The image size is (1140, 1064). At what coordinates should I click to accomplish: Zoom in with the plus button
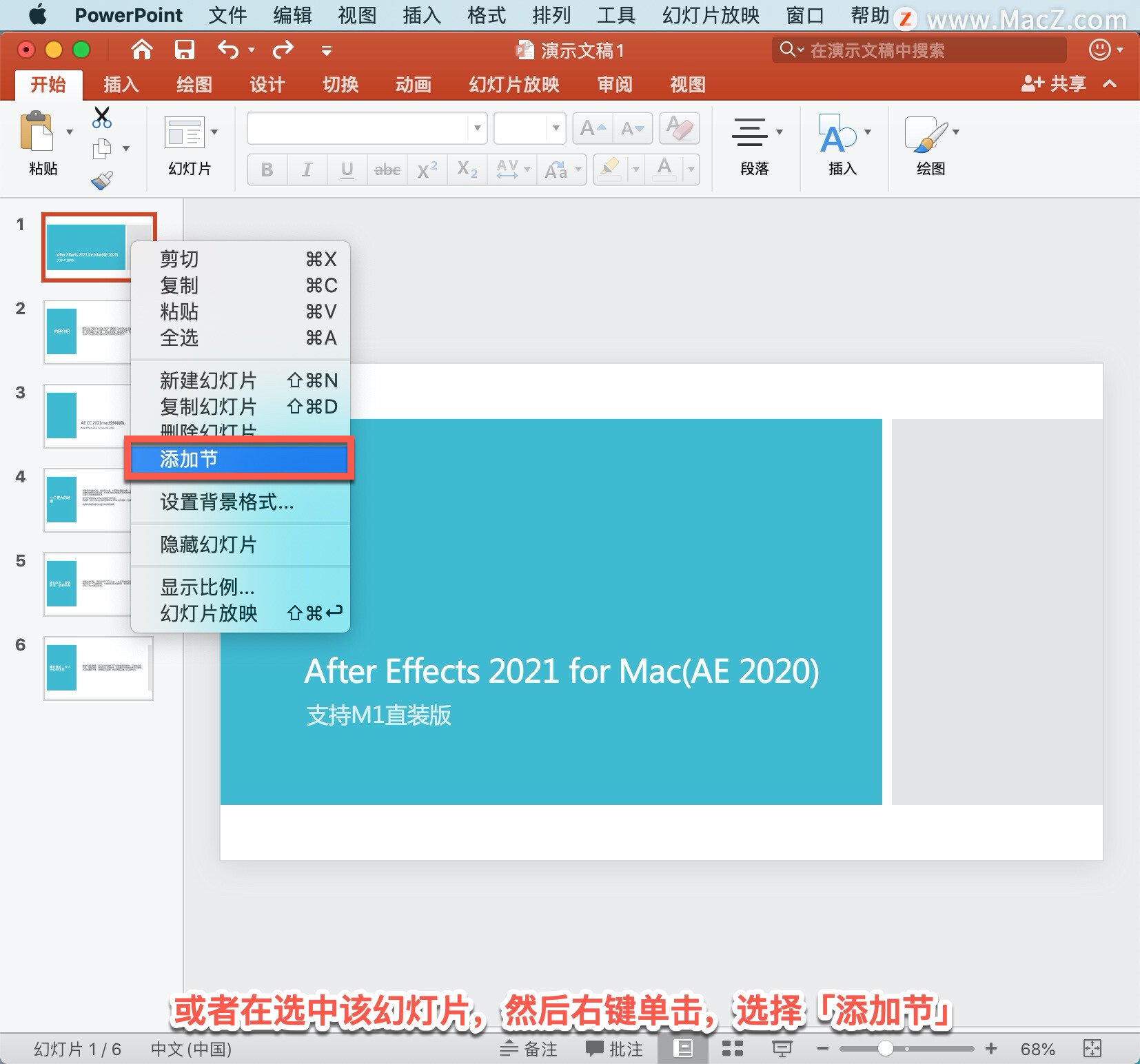[x=991, y=1049]
